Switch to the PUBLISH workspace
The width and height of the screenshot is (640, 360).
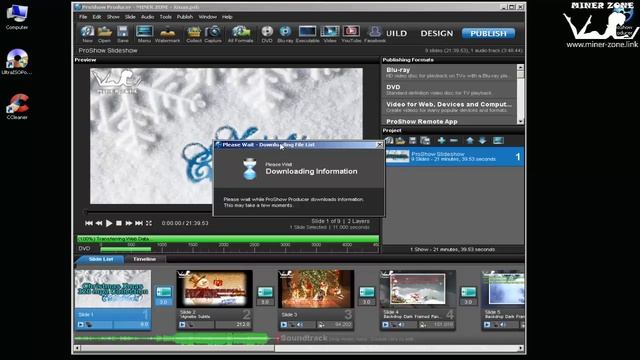pos(488,33)
